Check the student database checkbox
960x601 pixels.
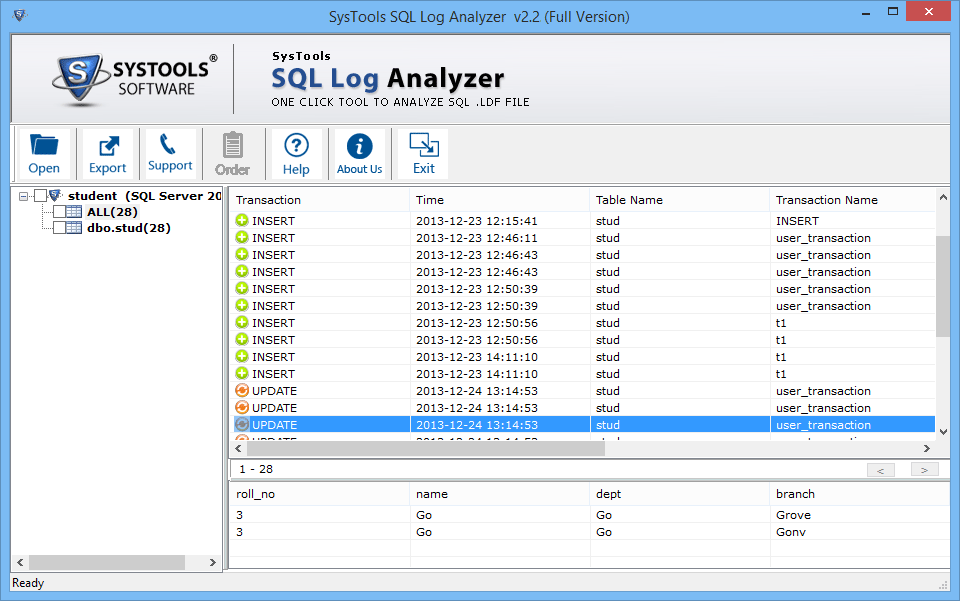click(41, 196)
